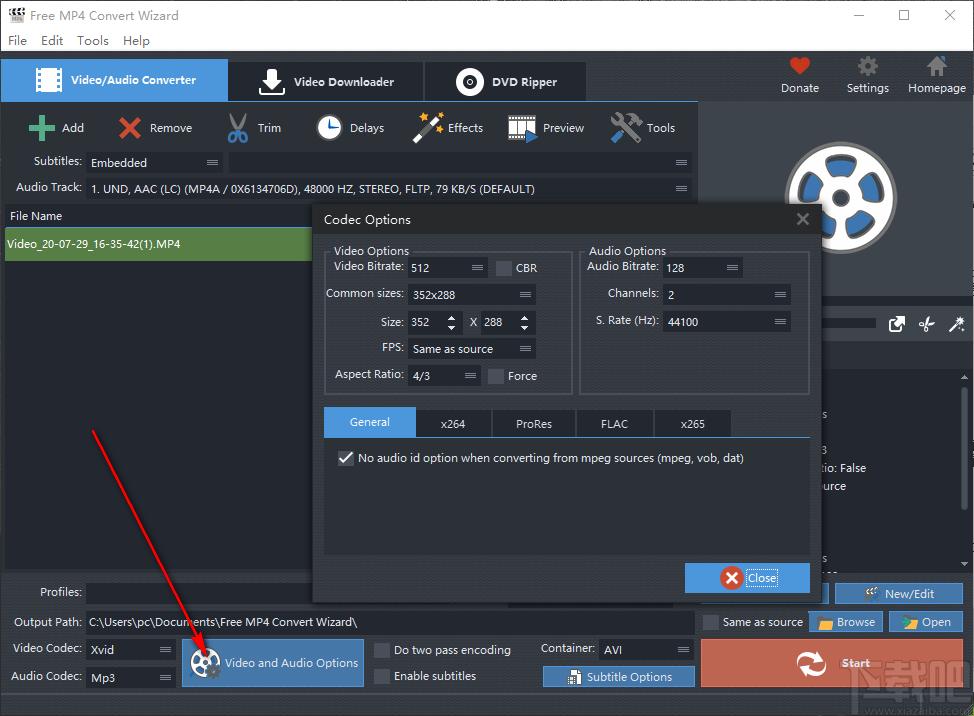Open the Video Codec Xvid dropdown
This screenshot has height=716, width=974.
point(131,650)
